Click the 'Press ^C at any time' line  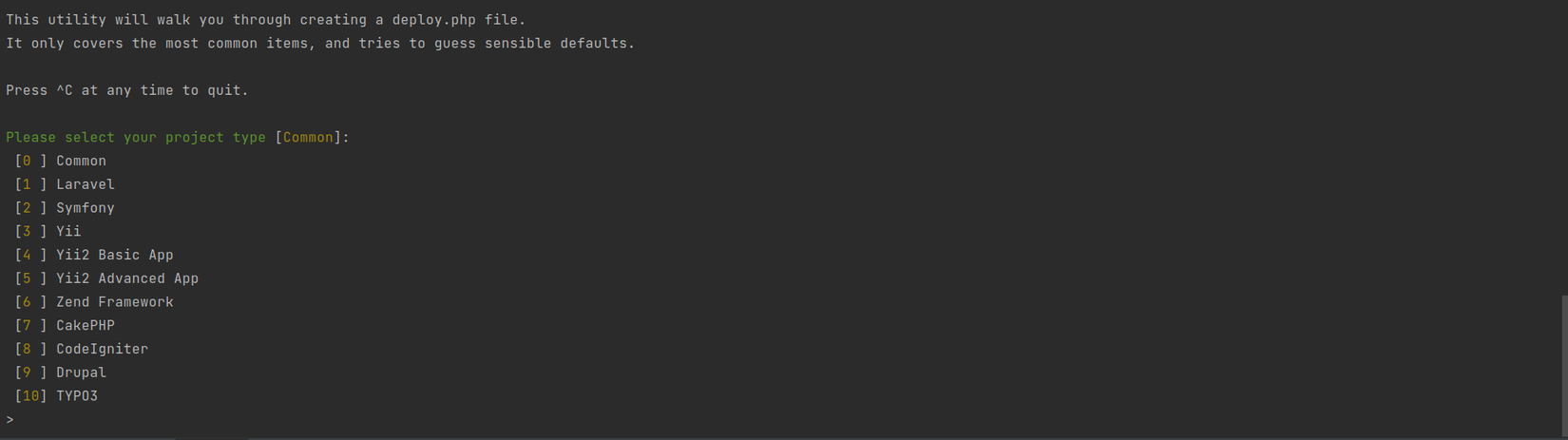126,90
